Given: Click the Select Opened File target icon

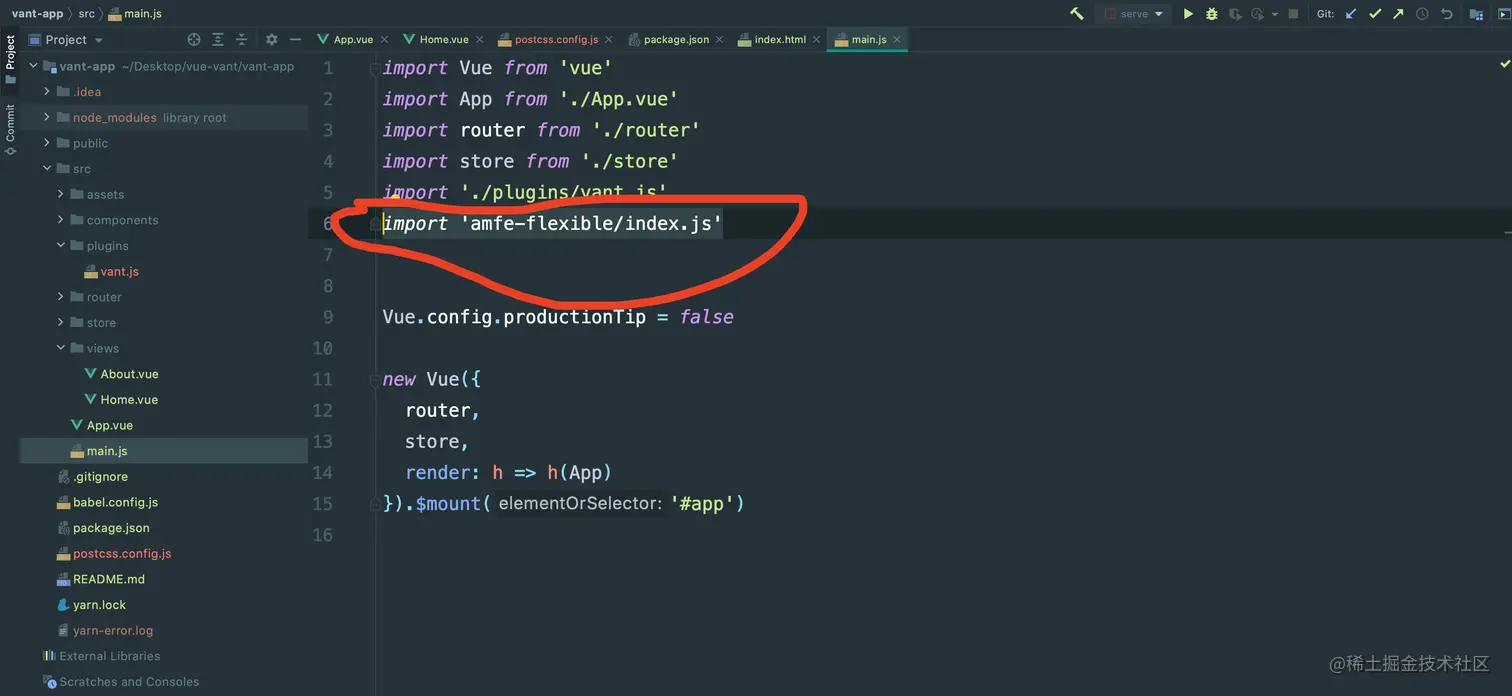Looking at the screenshot, I should [x=194, y=40].
